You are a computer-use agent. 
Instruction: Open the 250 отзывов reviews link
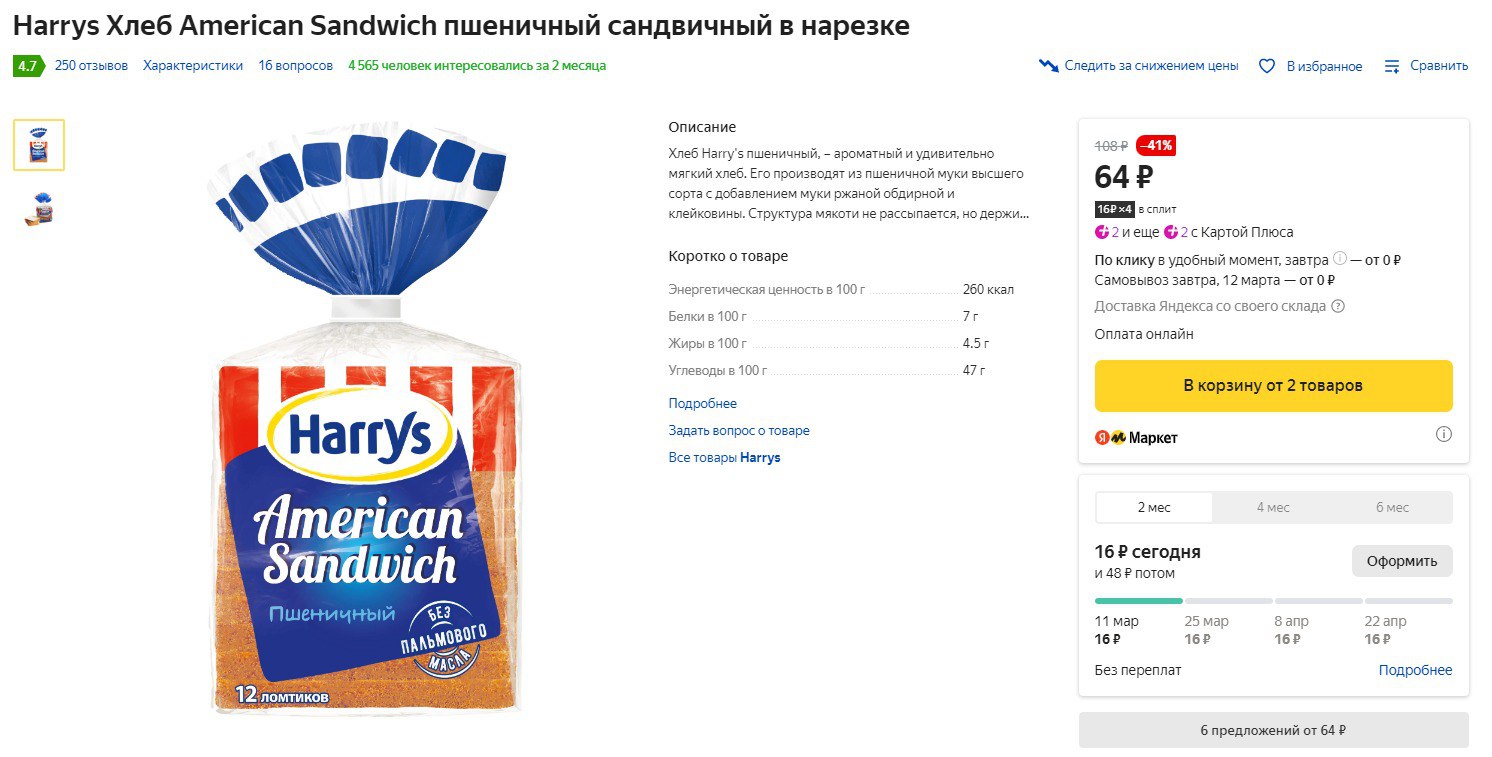click(x=91, y=66)
